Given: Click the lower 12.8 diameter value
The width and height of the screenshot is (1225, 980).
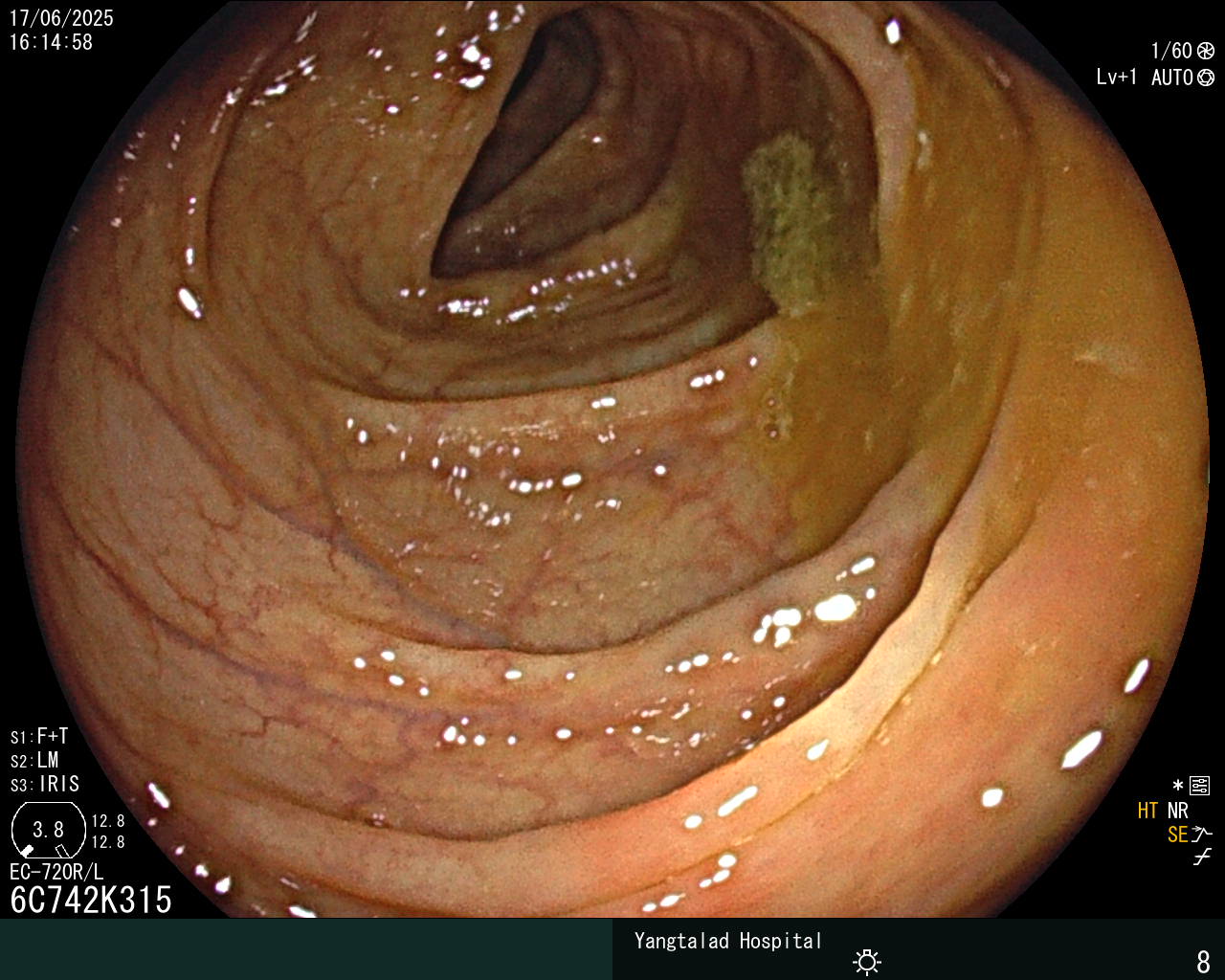Looking at the screenshot, I should pos(108,842).
